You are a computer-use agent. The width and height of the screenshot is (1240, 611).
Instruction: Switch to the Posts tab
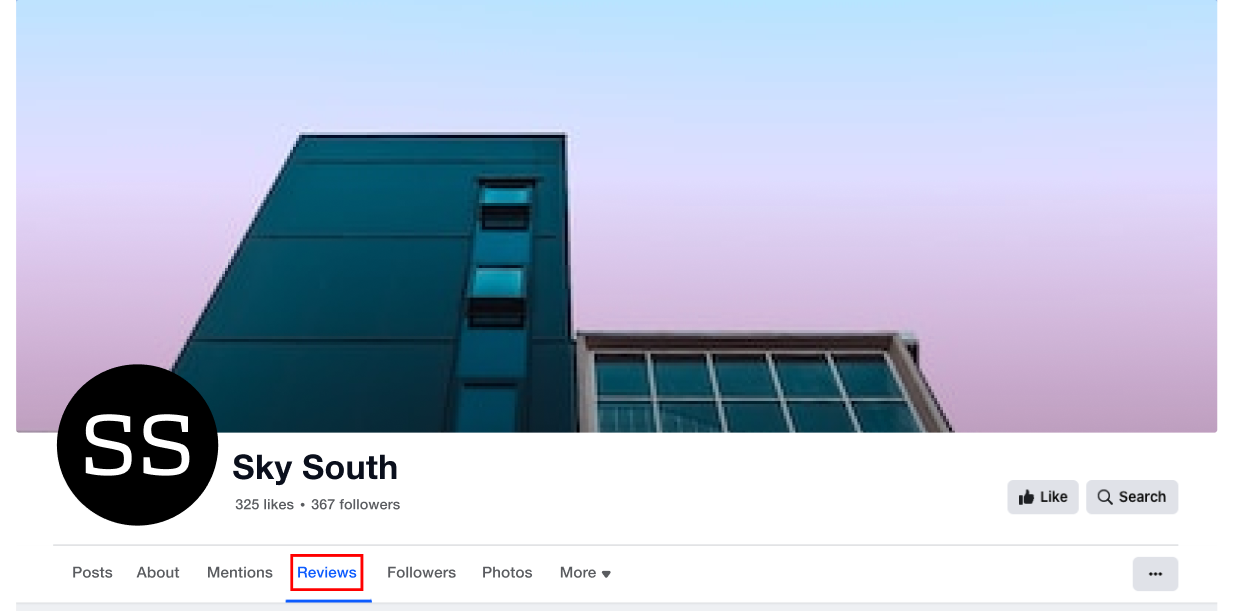click(x=92, y=573)
